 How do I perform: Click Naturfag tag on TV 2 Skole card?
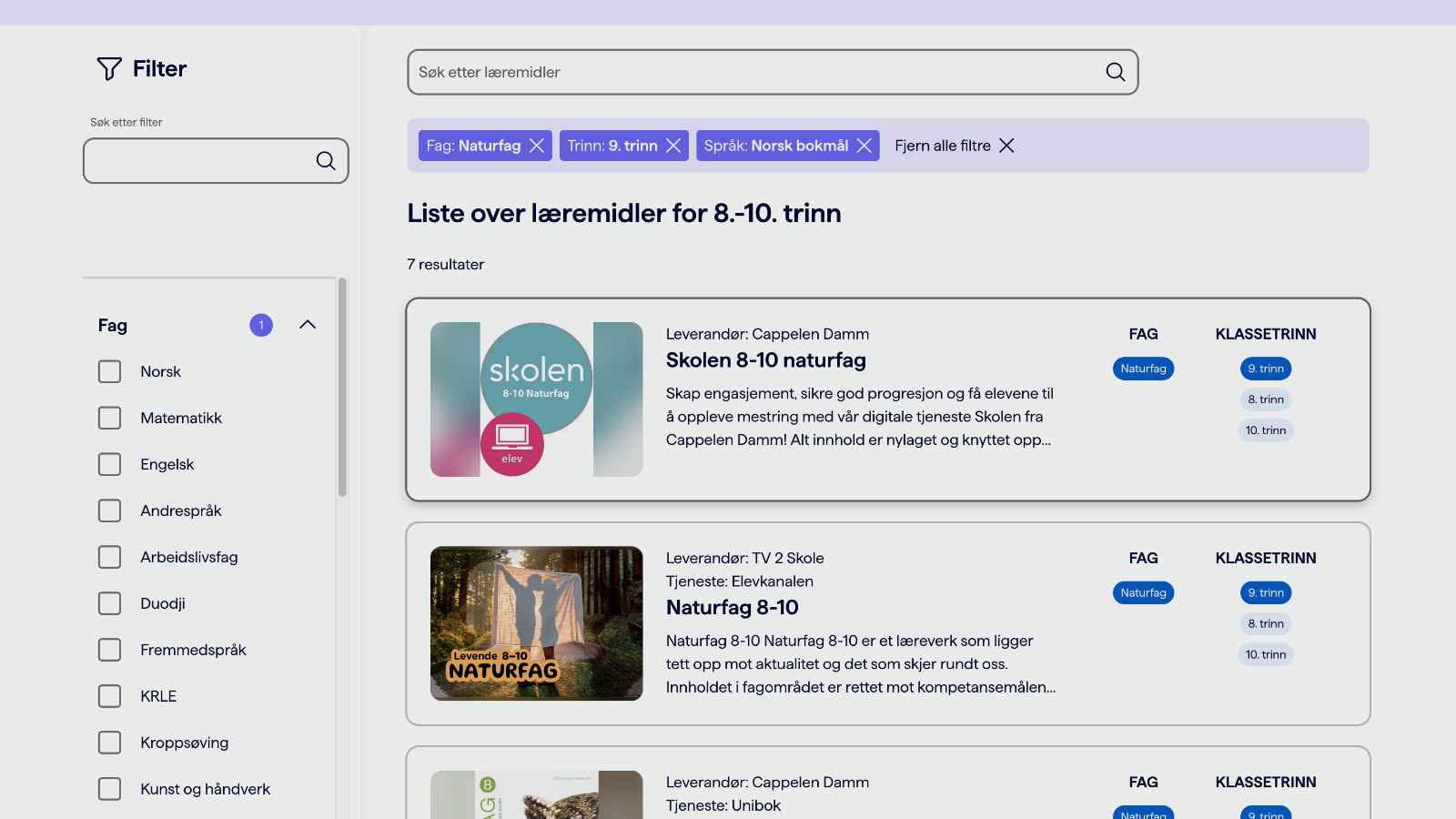click(x=1143, y=592)
